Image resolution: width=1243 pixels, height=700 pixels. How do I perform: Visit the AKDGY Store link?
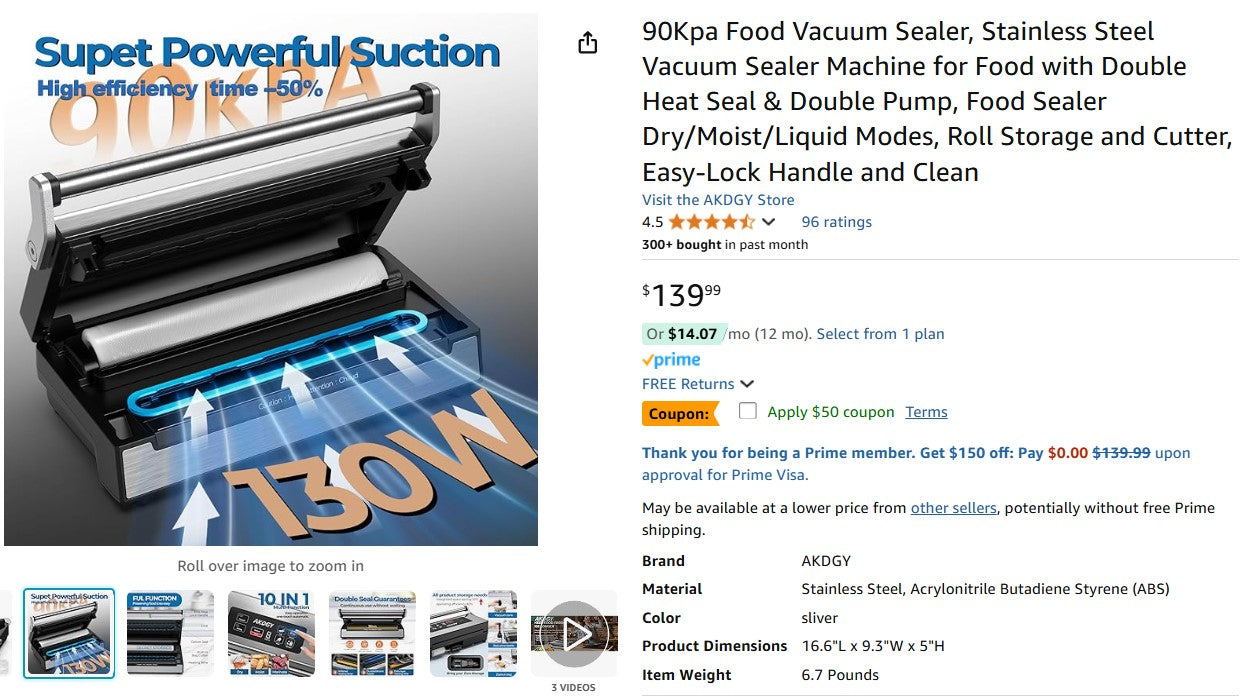coord(718,200)
